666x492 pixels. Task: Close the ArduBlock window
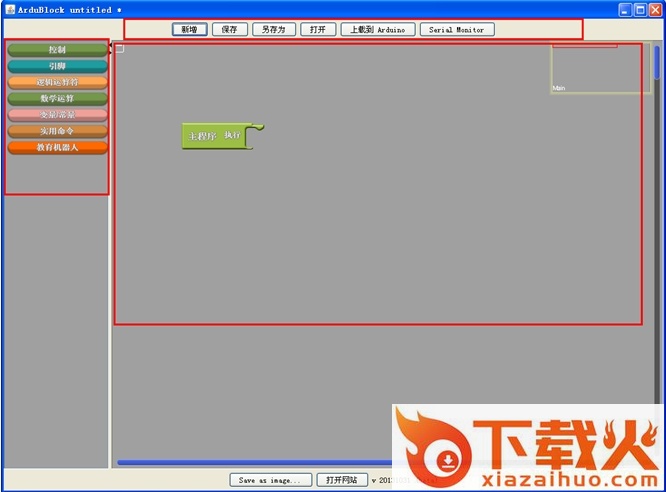pos(655,10)
